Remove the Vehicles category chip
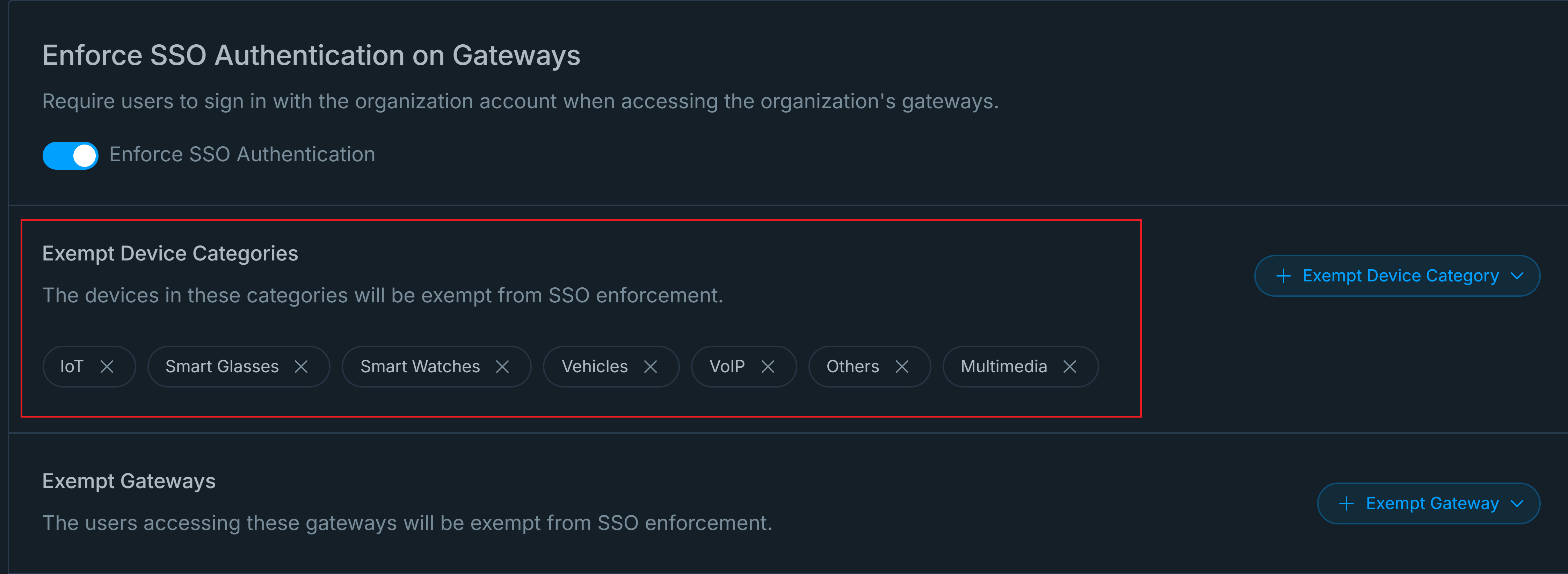Viewport: 1568px width, 574px height. [651, 367]
